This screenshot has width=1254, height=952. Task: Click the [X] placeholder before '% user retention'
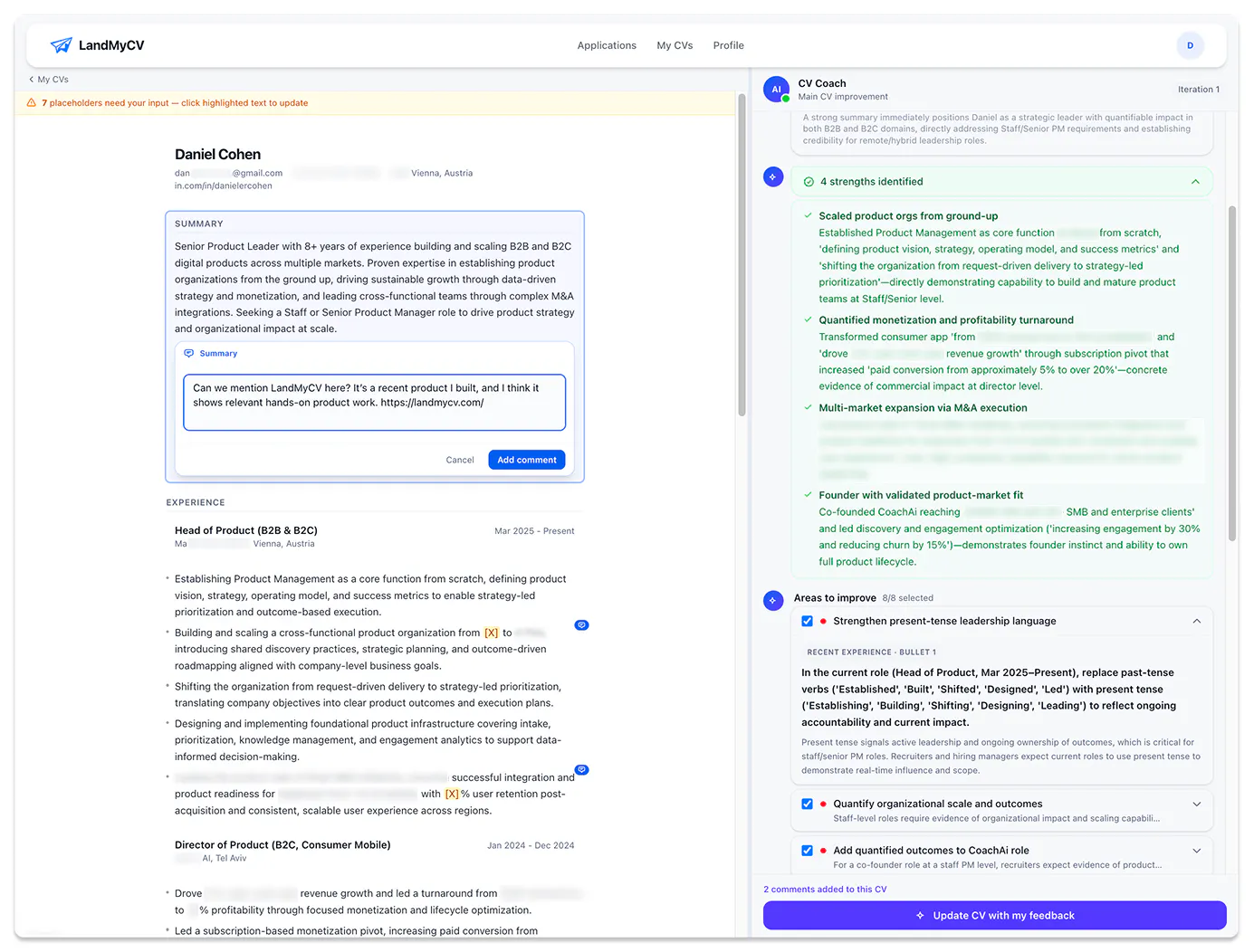tap(452, 795)
